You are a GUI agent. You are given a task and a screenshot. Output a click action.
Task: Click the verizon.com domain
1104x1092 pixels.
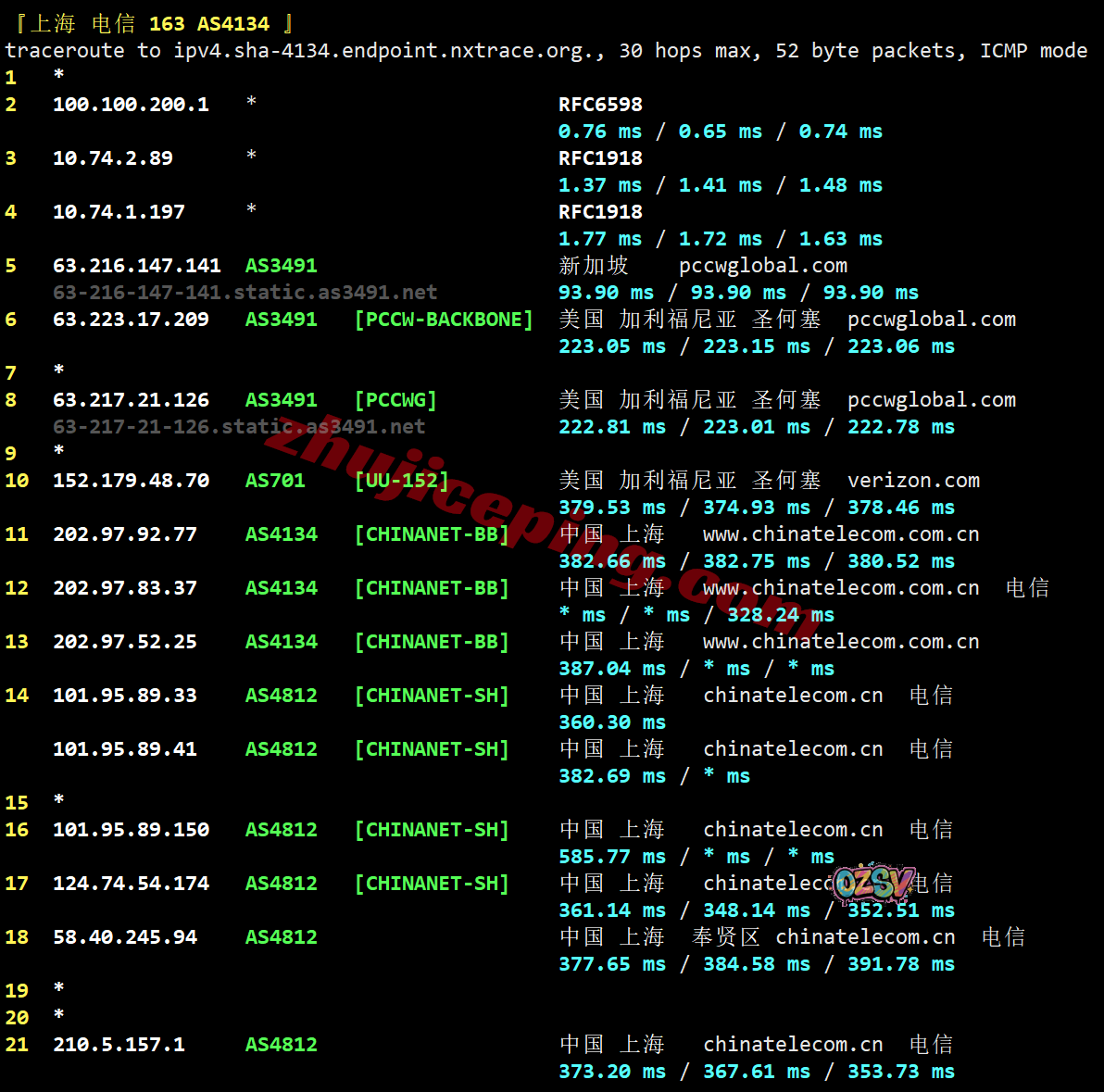pos(913,481)
